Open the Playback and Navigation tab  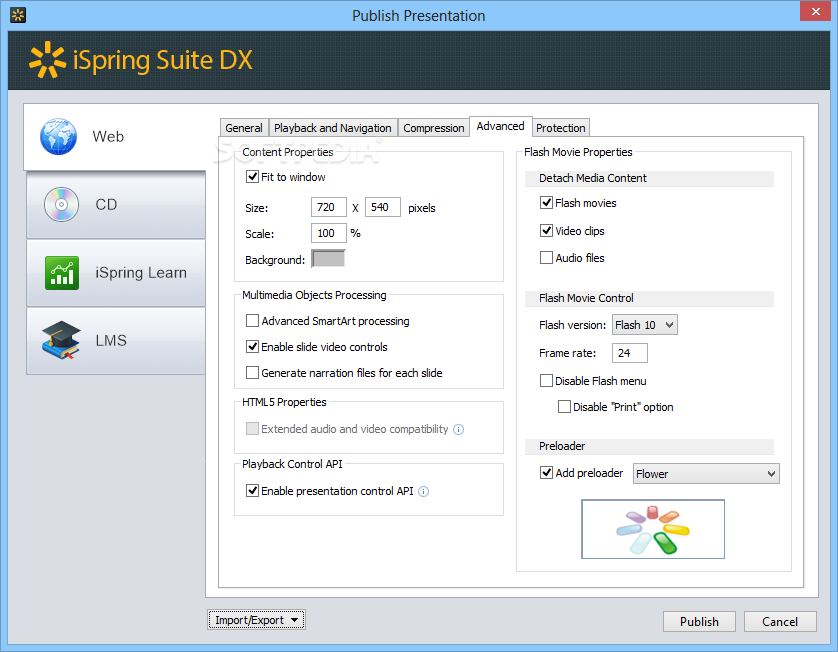click(x=333, y=128)
